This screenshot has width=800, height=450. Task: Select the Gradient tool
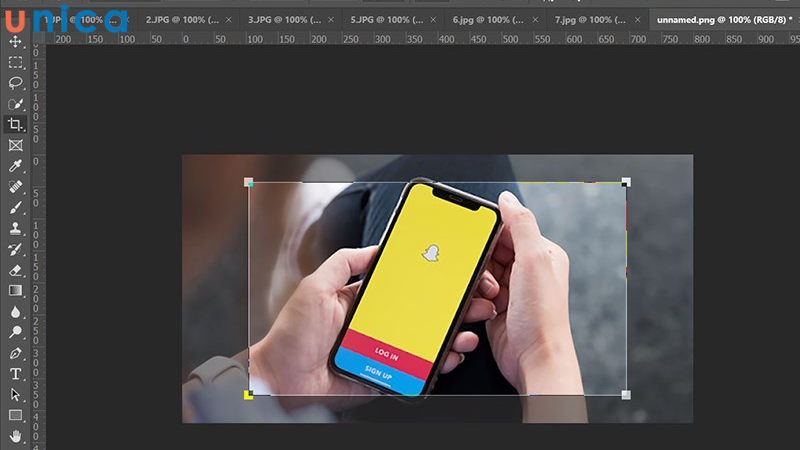pos(15,291)
